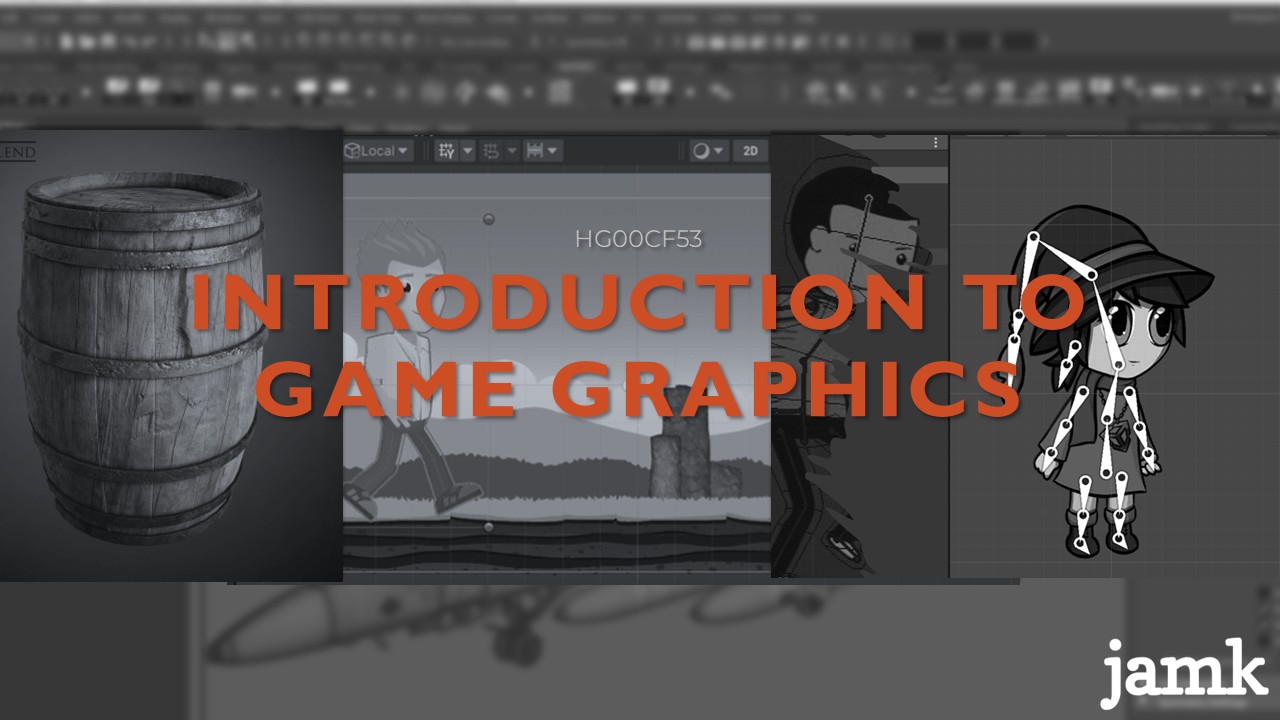1280x720 pixels.
Task: Open the three-dot panel options menu
Action: [x=936, y=143]
